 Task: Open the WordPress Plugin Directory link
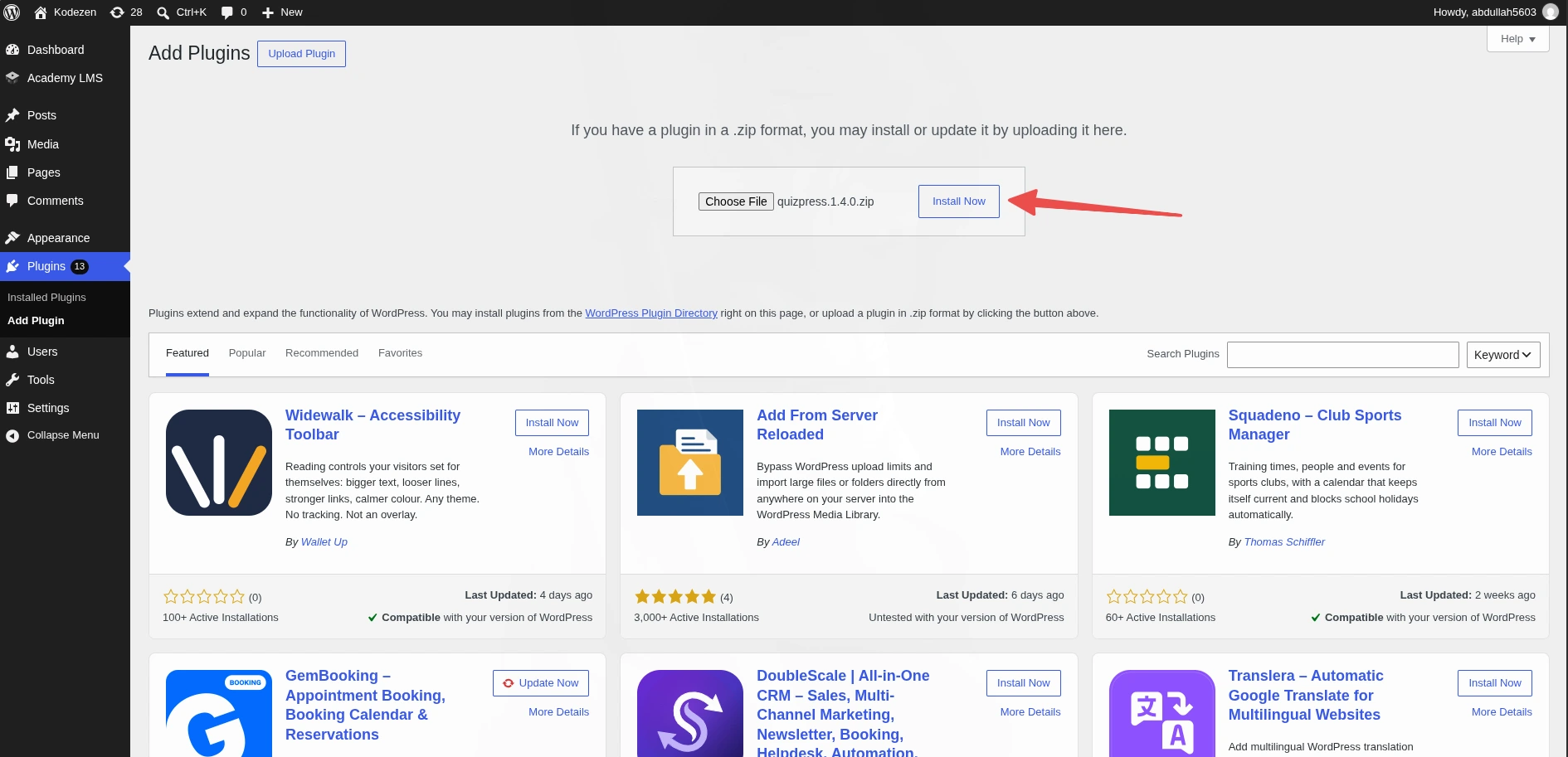[651, 313]
